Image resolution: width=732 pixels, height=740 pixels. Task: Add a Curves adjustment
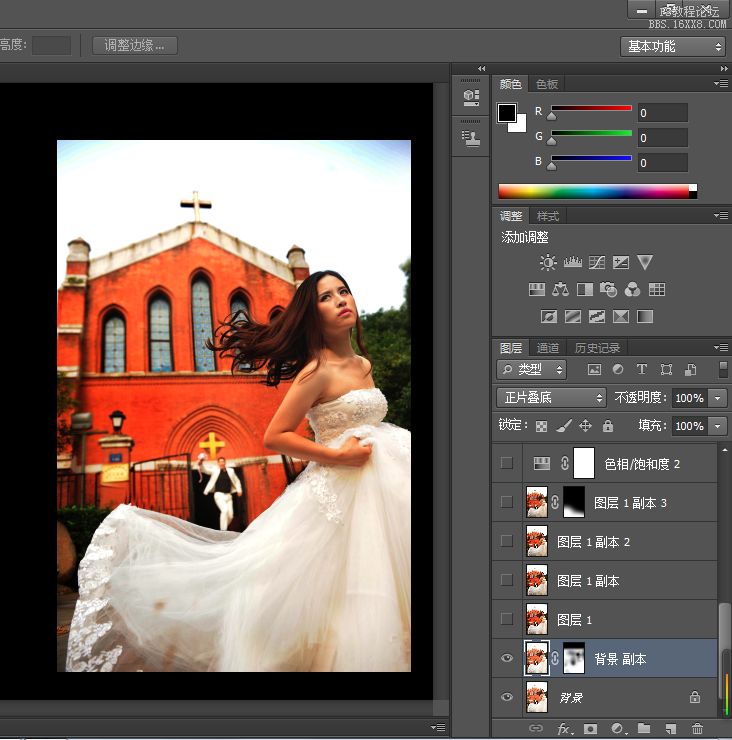(597, 262)
